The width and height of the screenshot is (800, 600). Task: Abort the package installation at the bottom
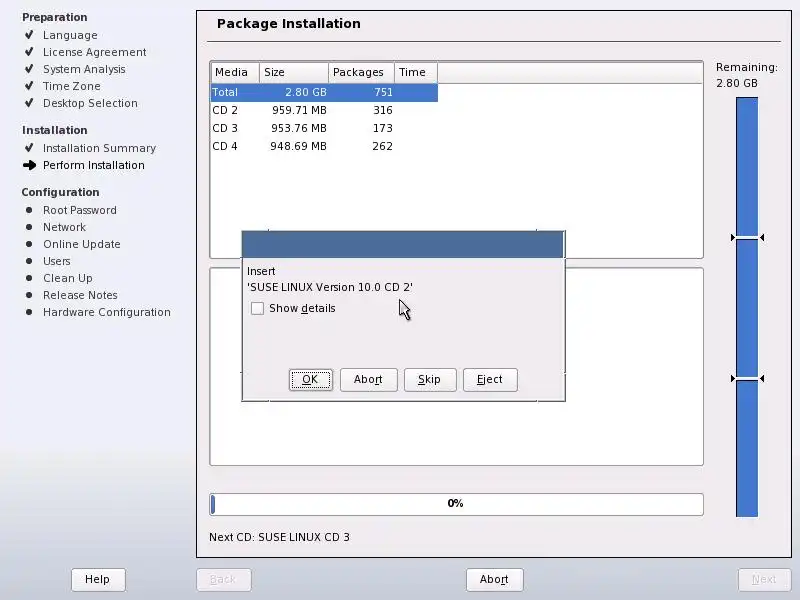click(x=494, y=580)
